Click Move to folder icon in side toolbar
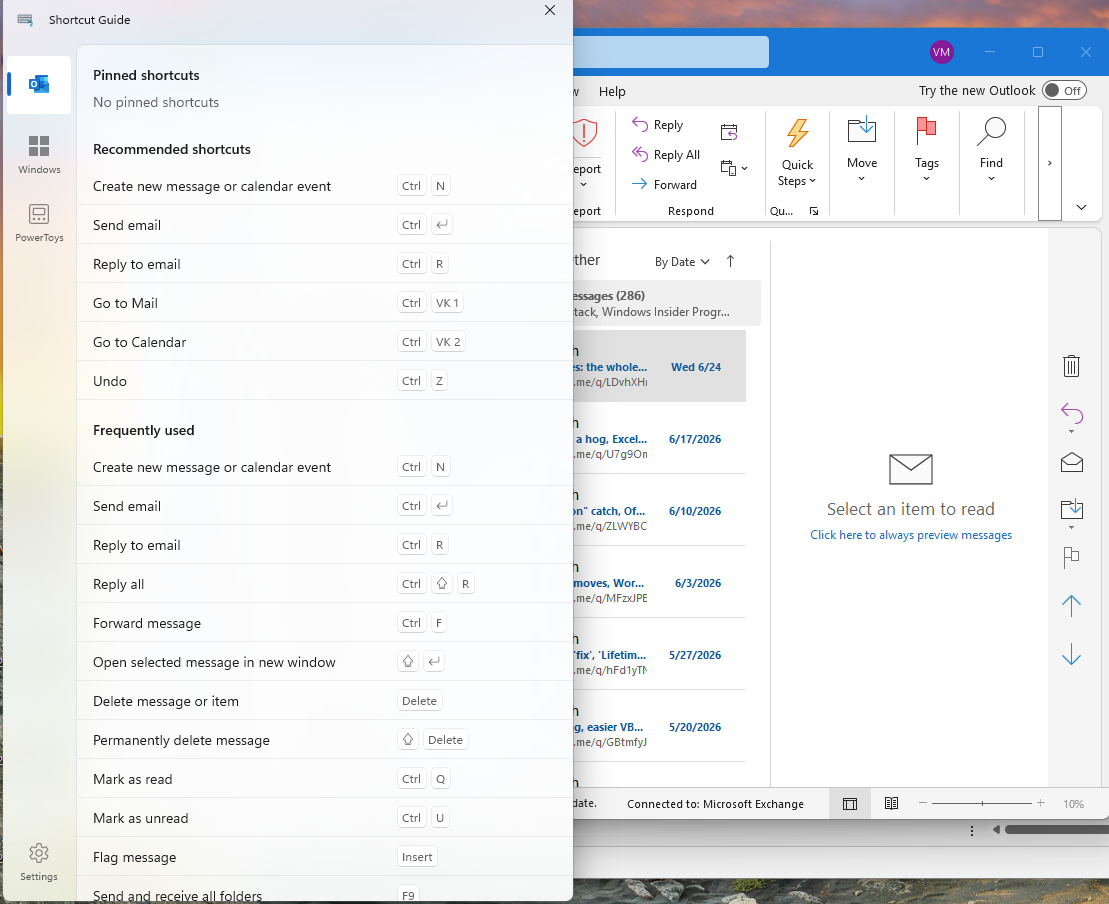Screen dimensions: 1109x904 pos(1072,509)
